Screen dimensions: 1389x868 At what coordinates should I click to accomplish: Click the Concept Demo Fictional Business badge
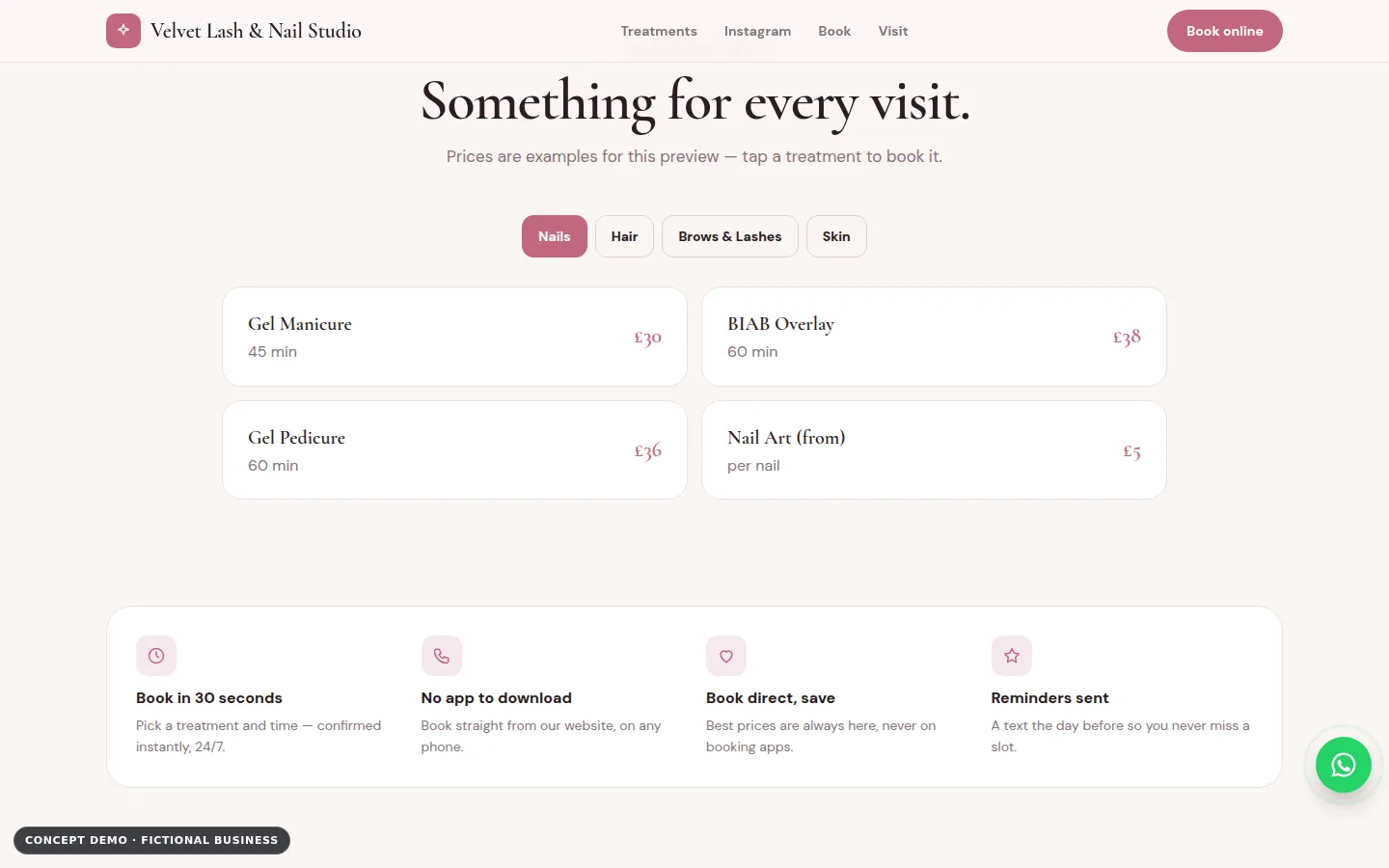(x=151, y=840)
